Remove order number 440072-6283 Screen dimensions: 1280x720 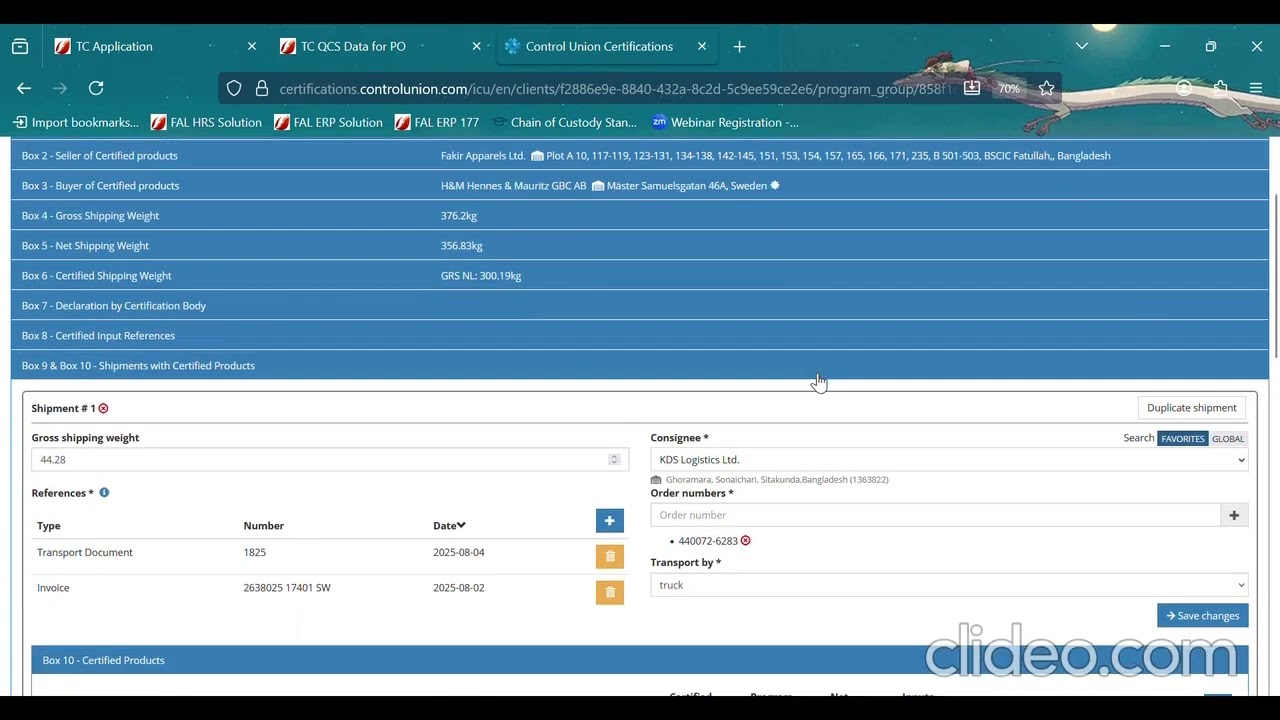[x=745, y=541]
